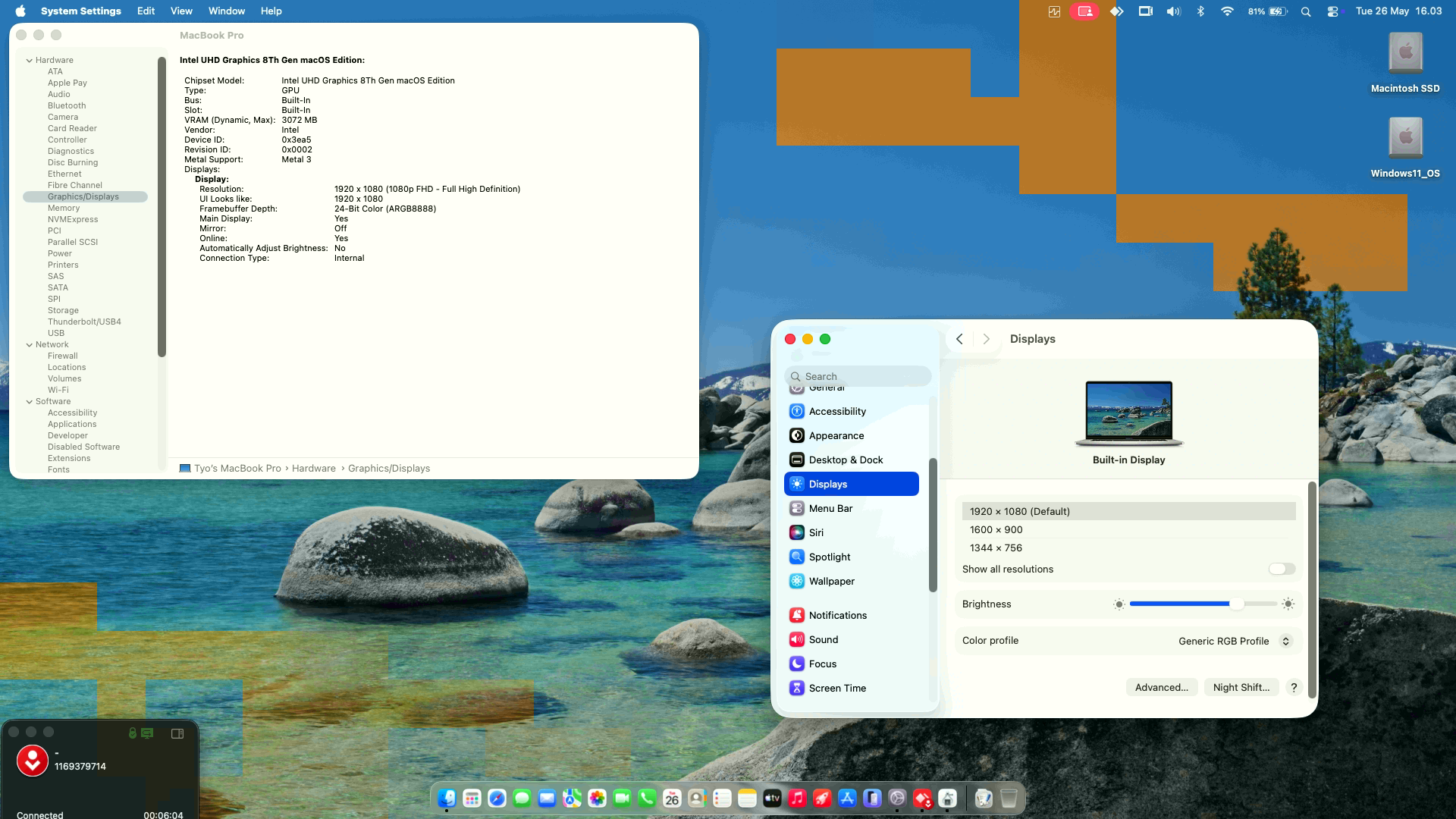Open the Help menu

pos(271,11)
